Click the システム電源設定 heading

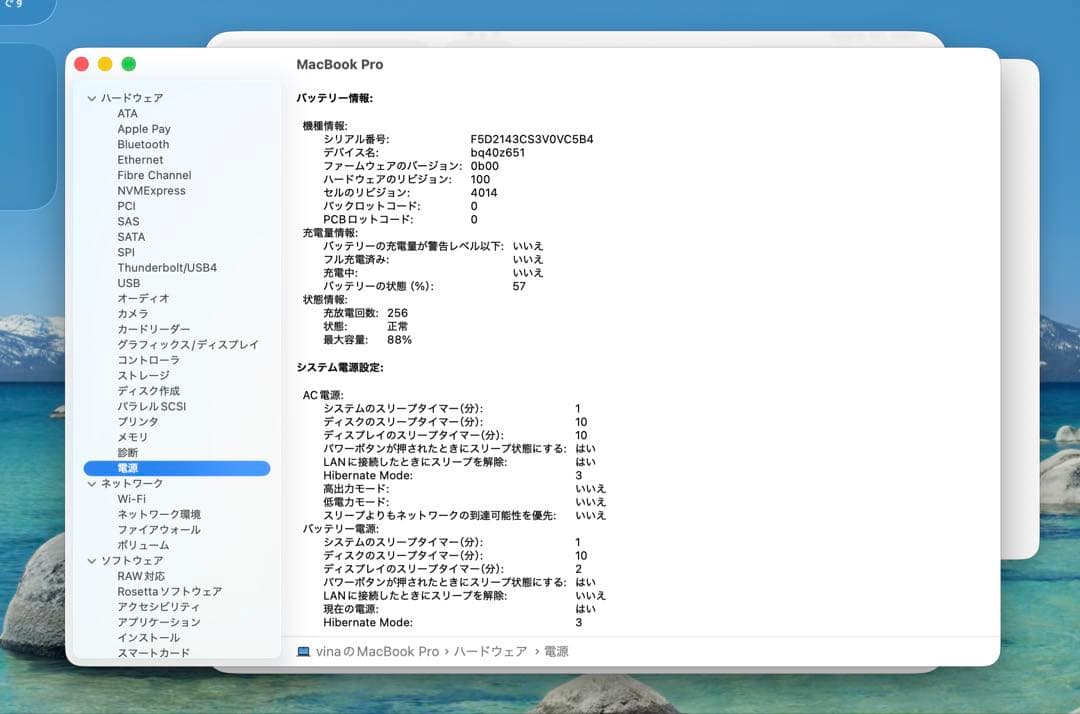click(x=340, y=368)
